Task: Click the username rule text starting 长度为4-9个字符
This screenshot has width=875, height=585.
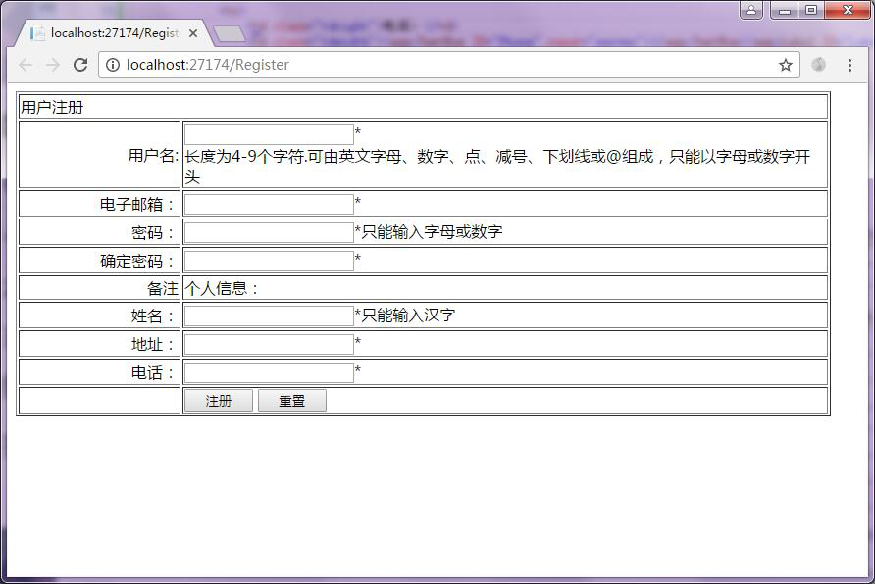Action: click(497, 166)
